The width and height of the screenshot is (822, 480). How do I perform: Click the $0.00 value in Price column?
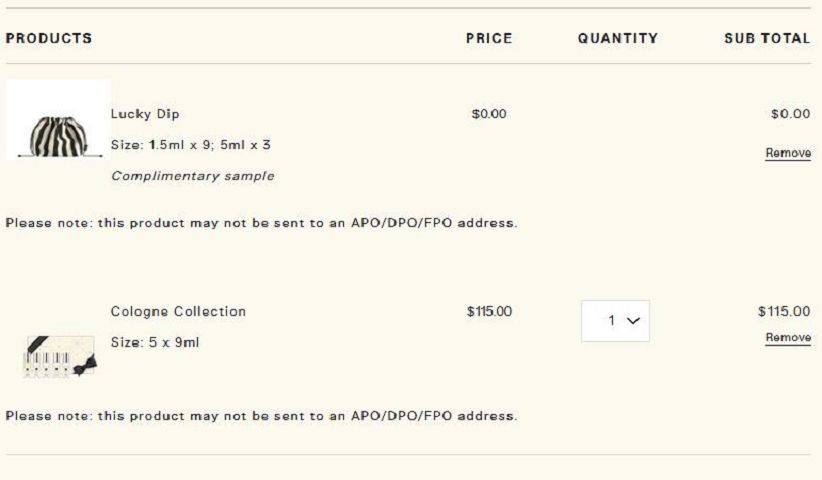point(489,114)
